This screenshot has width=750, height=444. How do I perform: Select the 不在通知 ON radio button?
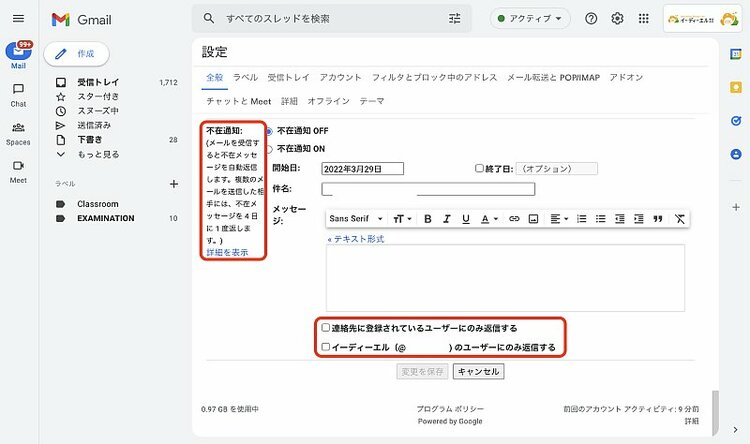tap(269, 149)
